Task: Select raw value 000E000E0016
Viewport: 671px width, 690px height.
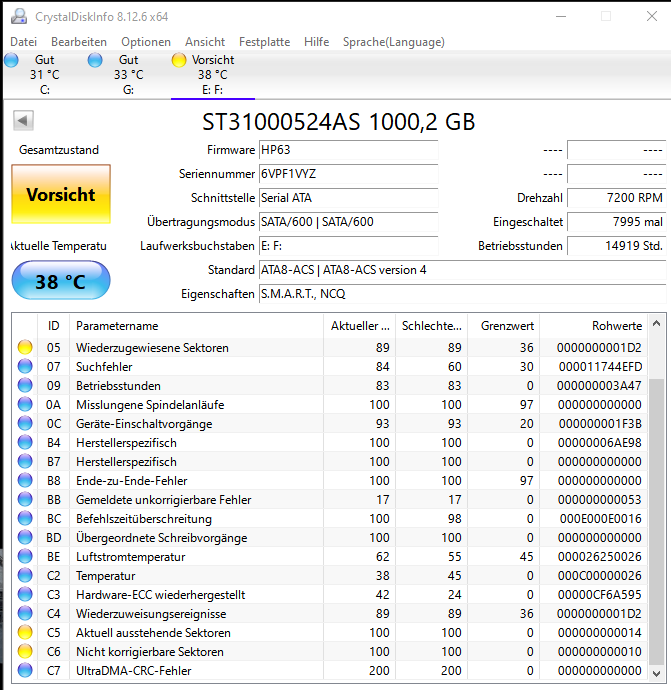Action: 600,519
